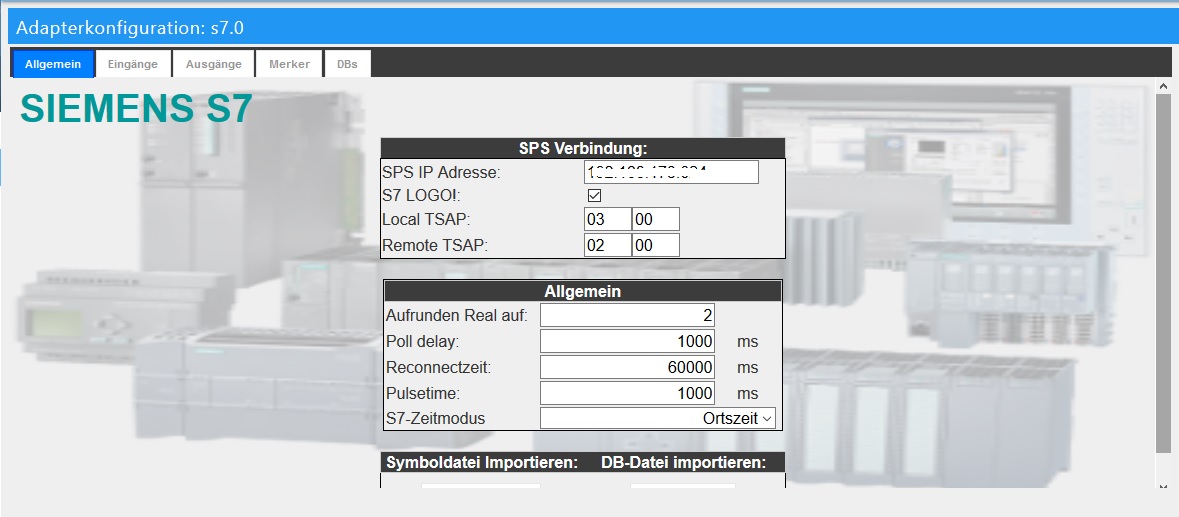Viewport: 1179px width, 517px height.
Task: Click the Remote TSAP label
Action: click(x=435, y=246)
